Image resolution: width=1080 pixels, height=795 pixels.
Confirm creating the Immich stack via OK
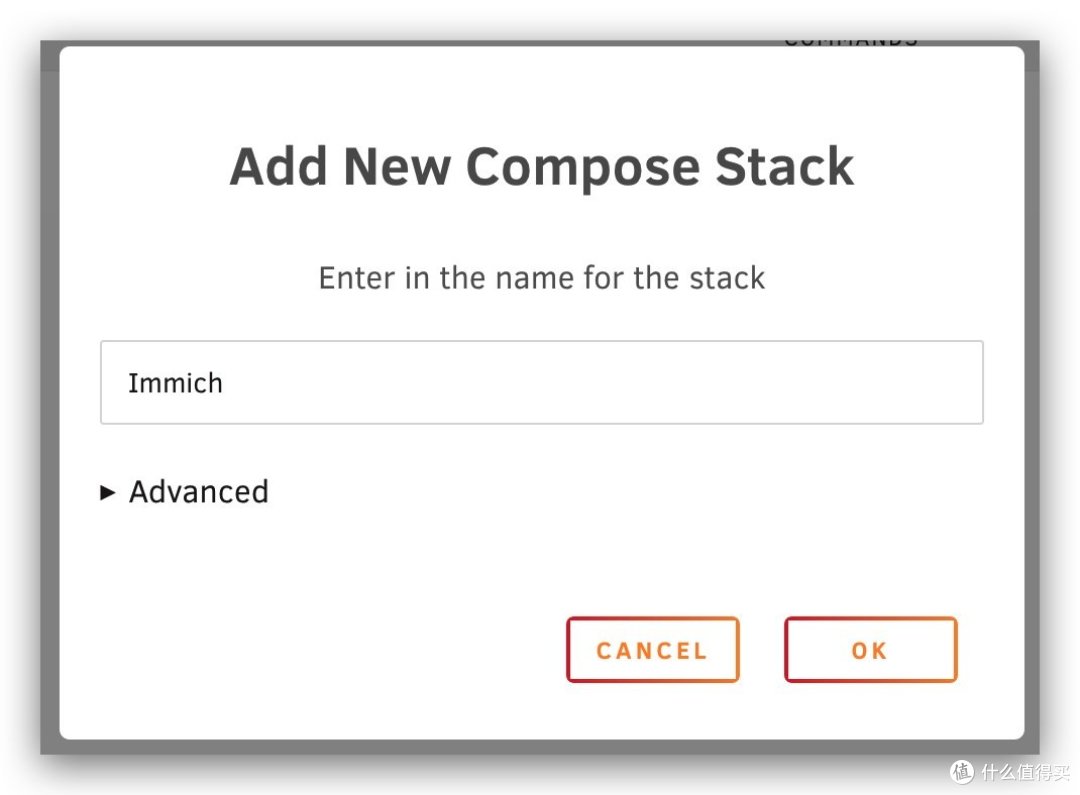point(869,650)
